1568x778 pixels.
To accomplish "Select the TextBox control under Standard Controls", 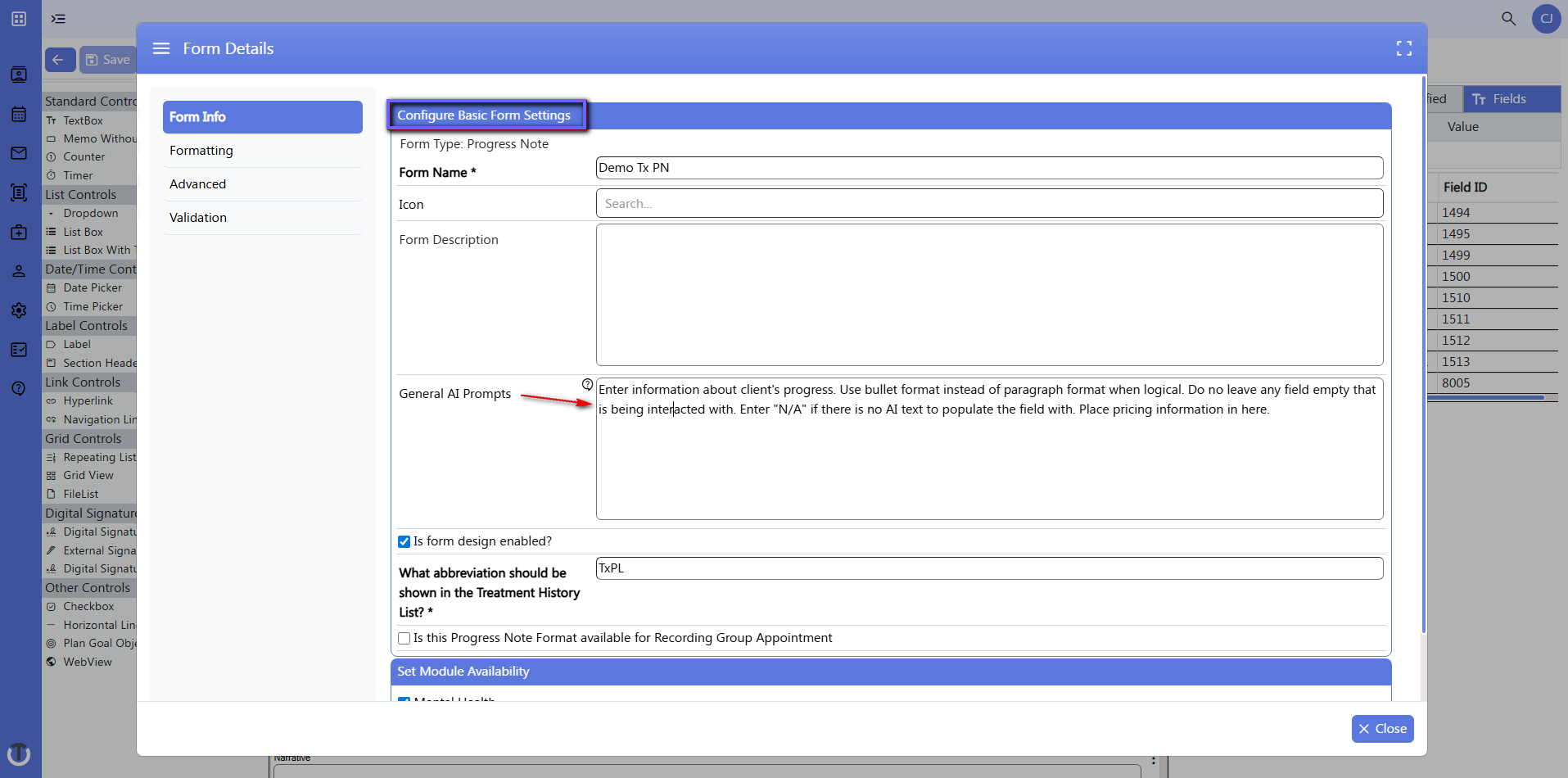I will (83, 120).
